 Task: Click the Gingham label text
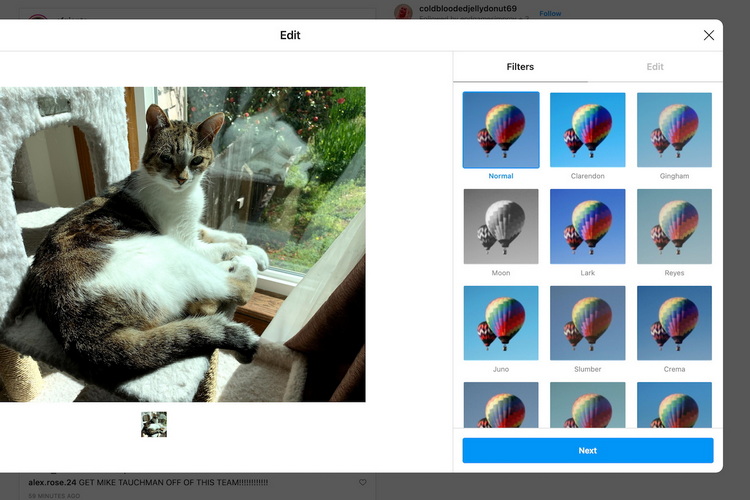point(674,176)
